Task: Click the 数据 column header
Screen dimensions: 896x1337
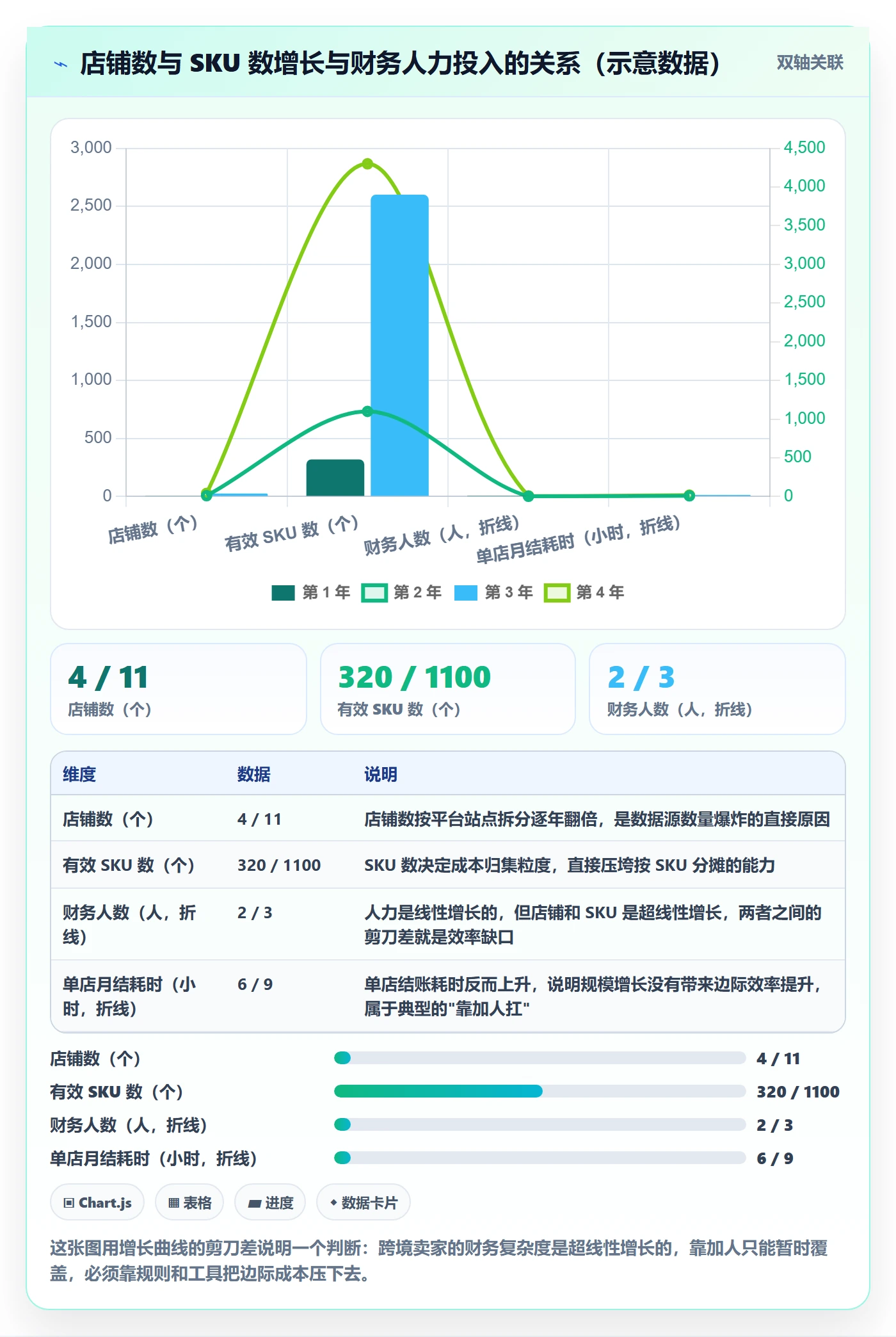Action: (253, 774)
